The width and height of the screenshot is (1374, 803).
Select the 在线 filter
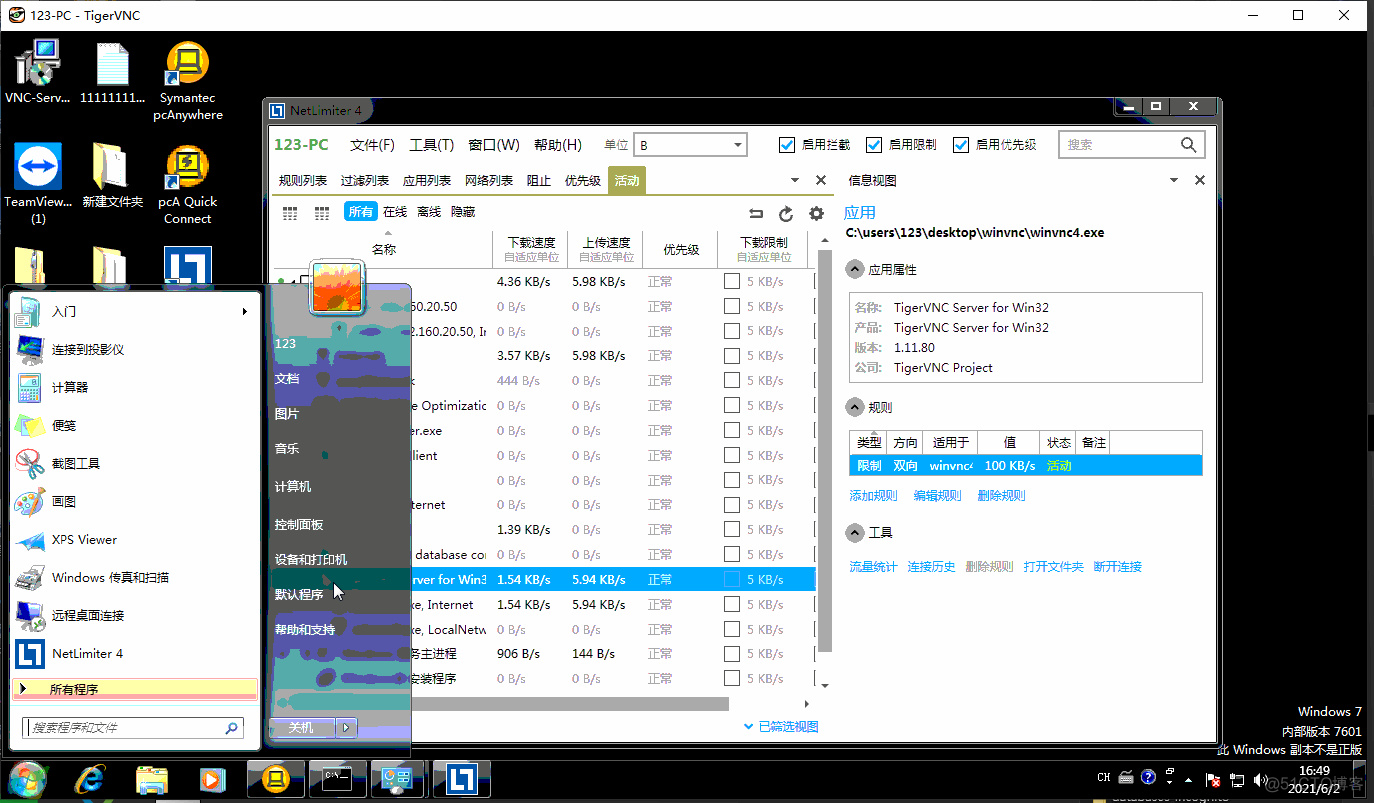395,212
